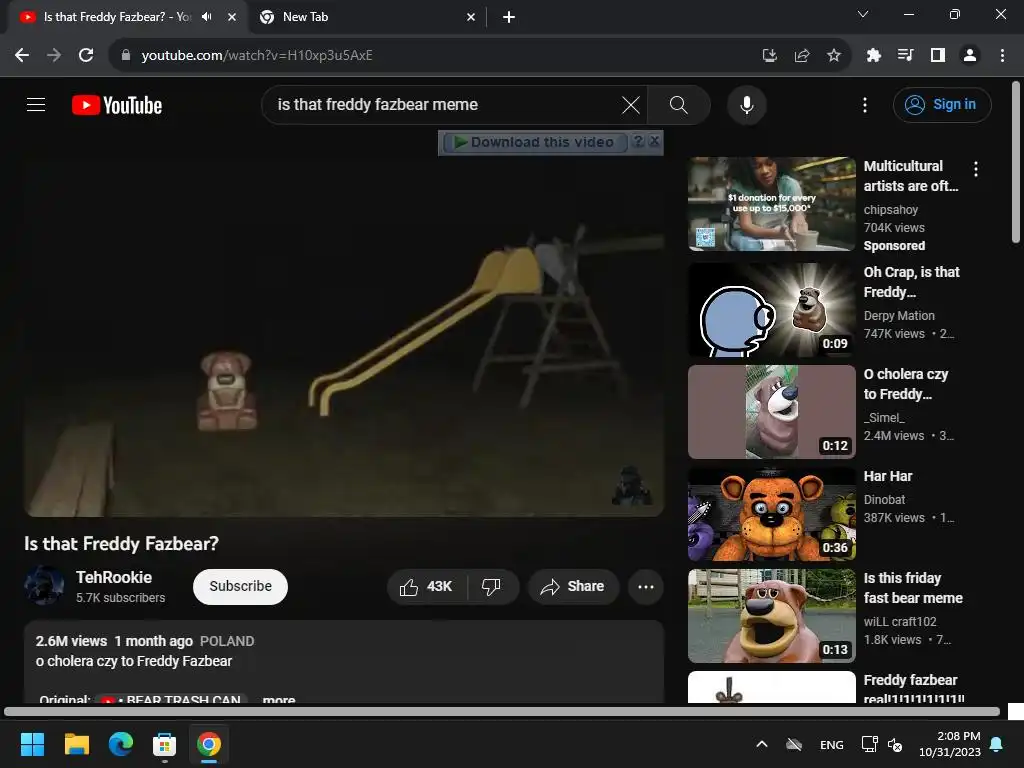
Task: Open the YouTube hamburger guide menu
Action: click(36, 104)
